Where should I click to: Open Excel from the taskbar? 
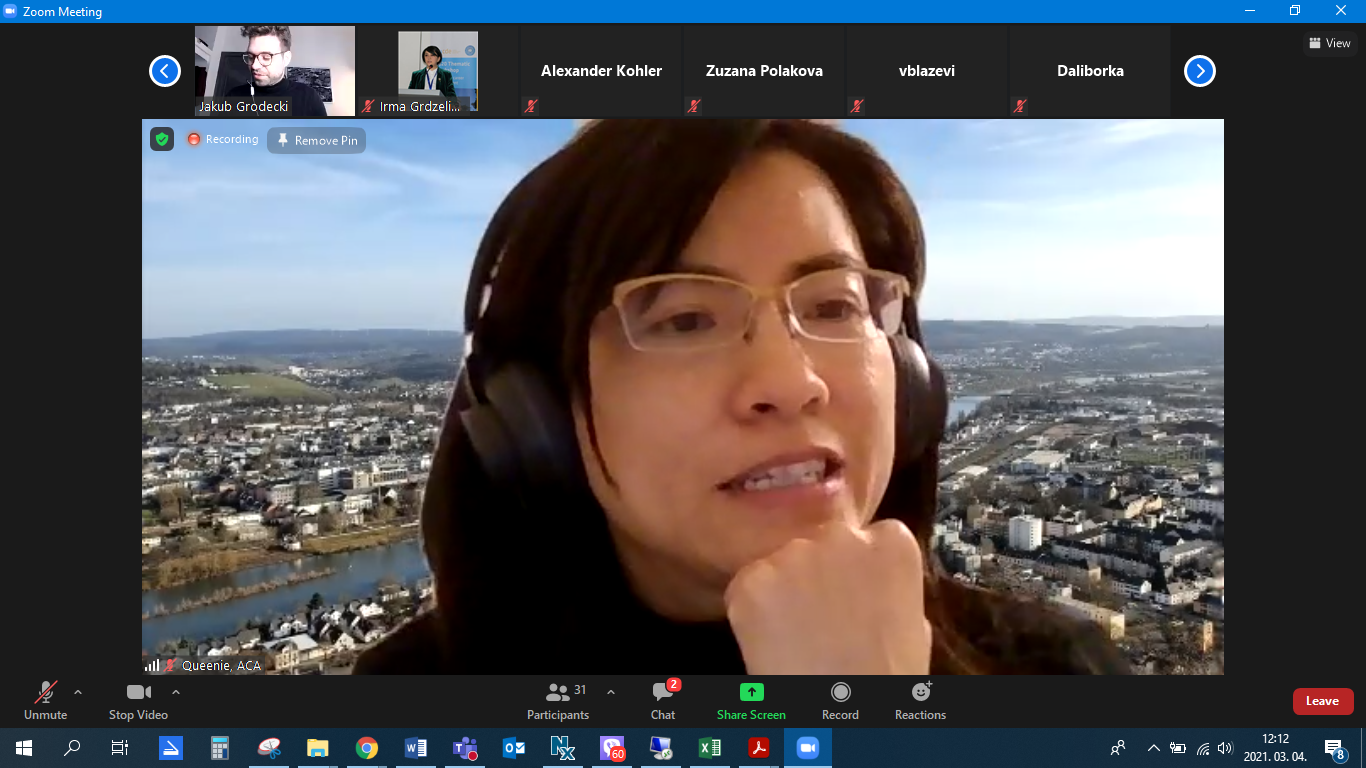click(x=709, y=748)
